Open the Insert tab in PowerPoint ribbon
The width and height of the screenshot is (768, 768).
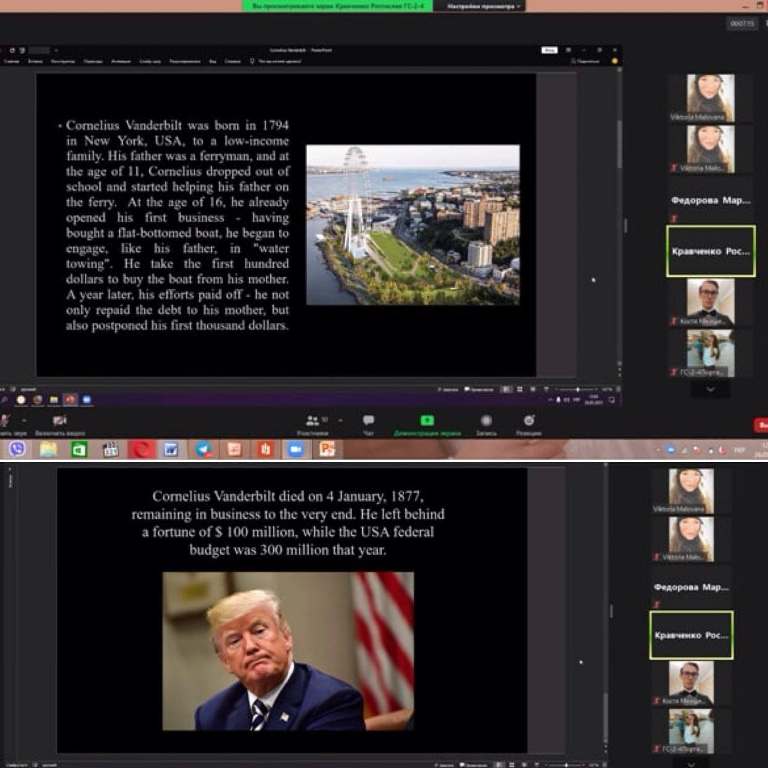tap(38, 61)
